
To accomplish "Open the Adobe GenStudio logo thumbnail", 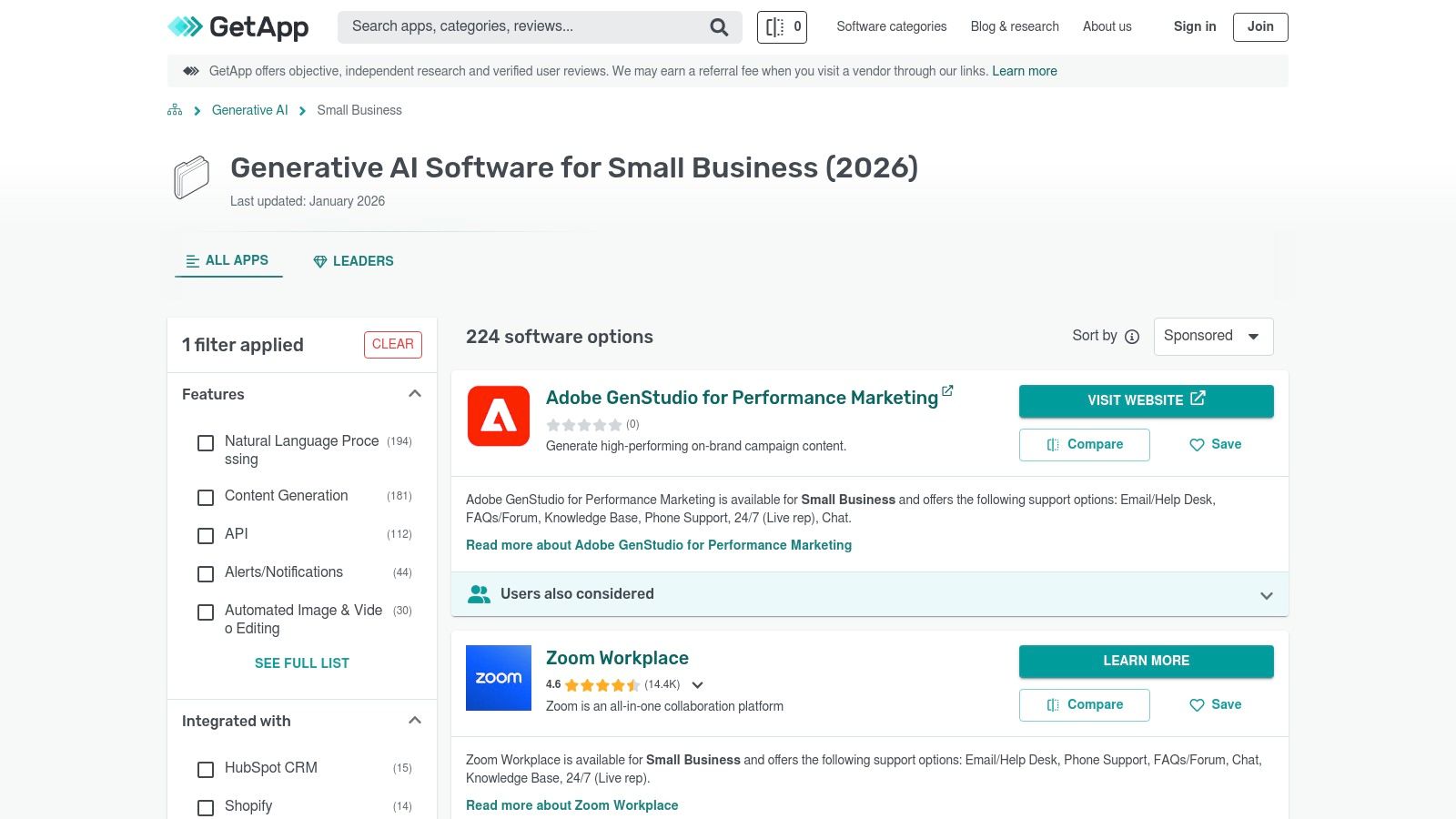I will (x=499, y=416).
